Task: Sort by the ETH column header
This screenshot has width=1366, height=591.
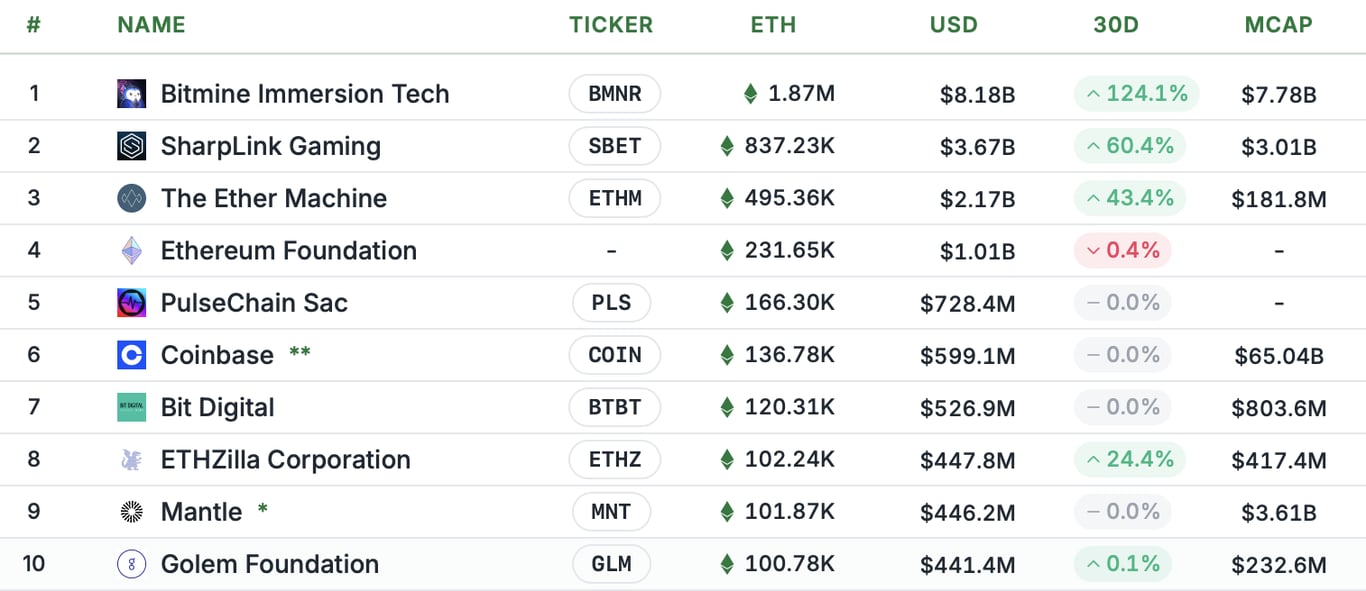Action: point(773,25)
